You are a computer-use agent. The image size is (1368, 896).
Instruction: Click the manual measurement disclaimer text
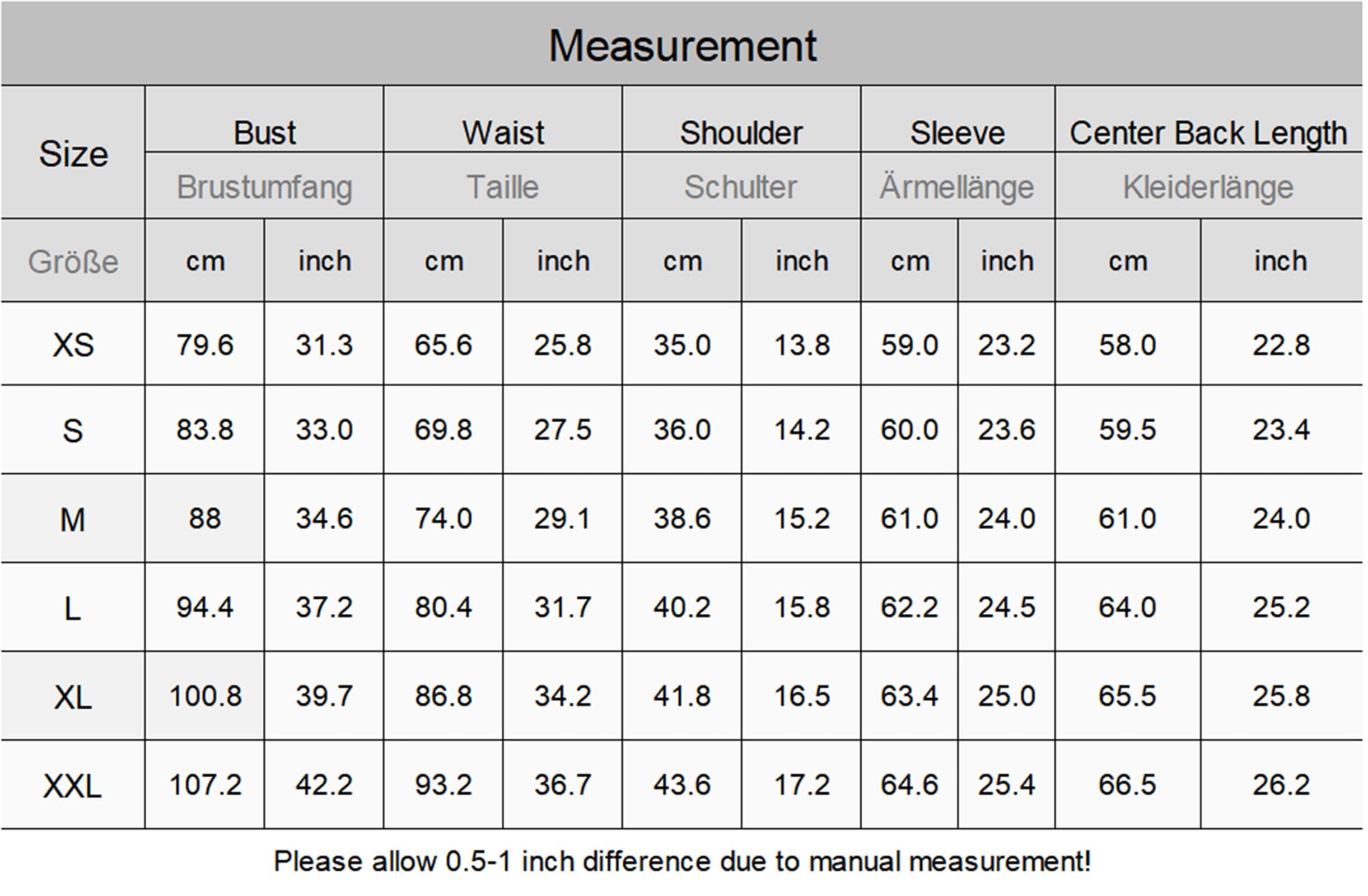point(682,861)
